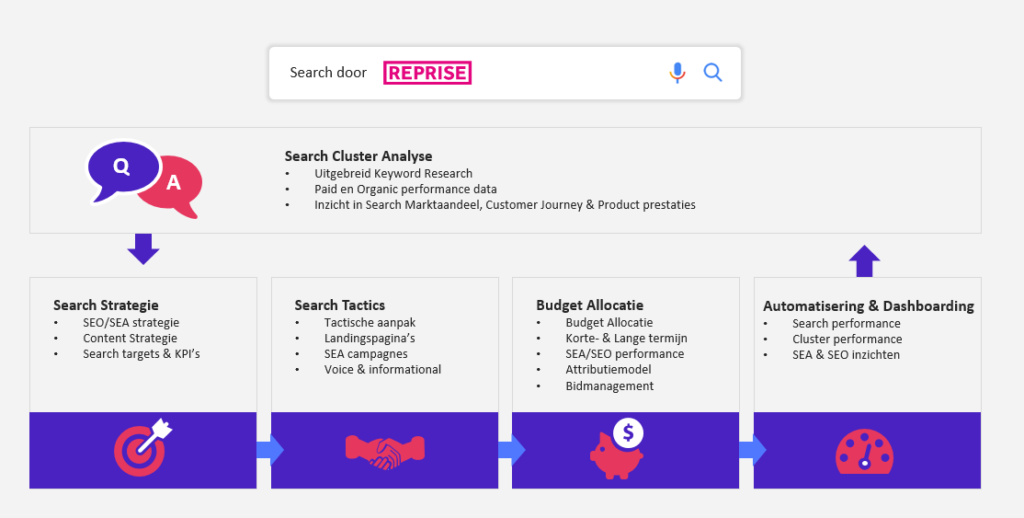Click the magnifying glass search icon
Image resolution: width=1024 pixels, height=518 pixels.
[x=712, y=73]
